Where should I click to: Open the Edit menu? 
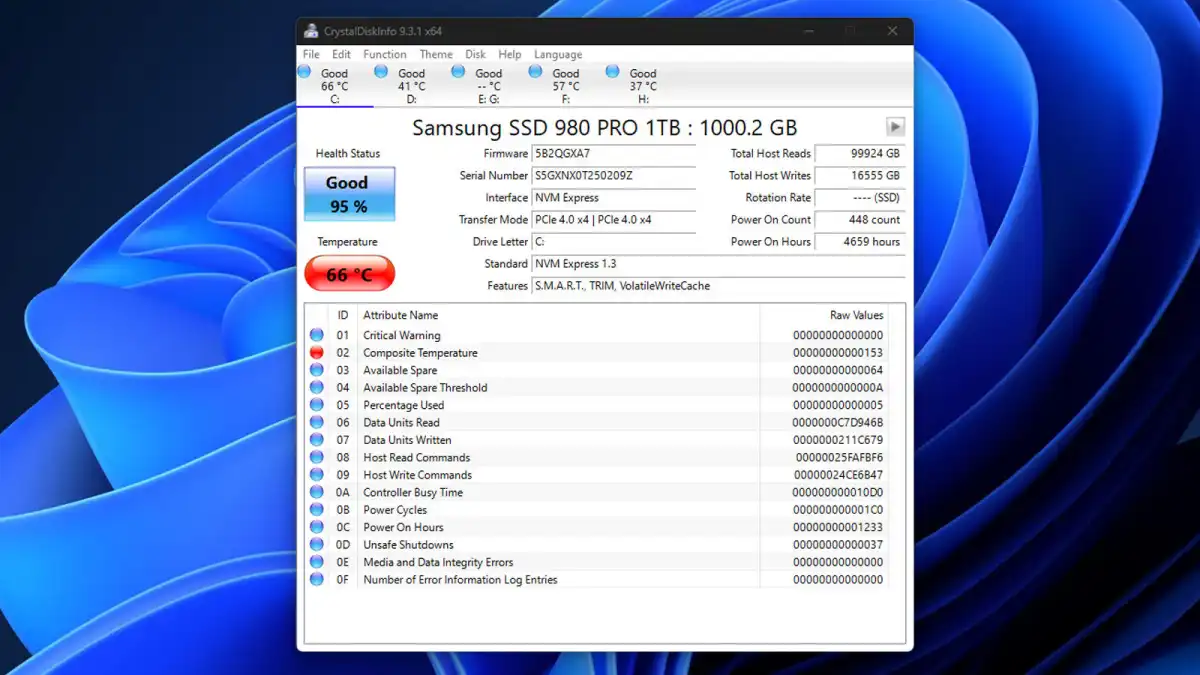(x=342, y=55)
